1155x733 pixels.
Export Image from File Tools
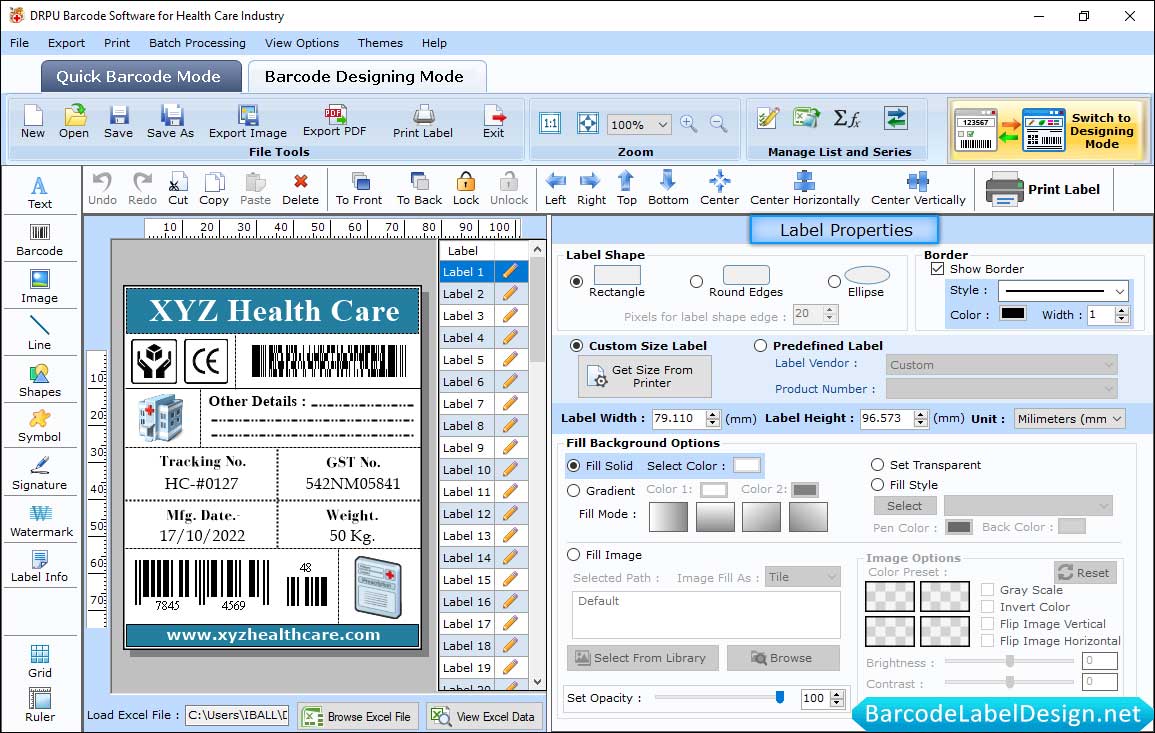(248, 122)
